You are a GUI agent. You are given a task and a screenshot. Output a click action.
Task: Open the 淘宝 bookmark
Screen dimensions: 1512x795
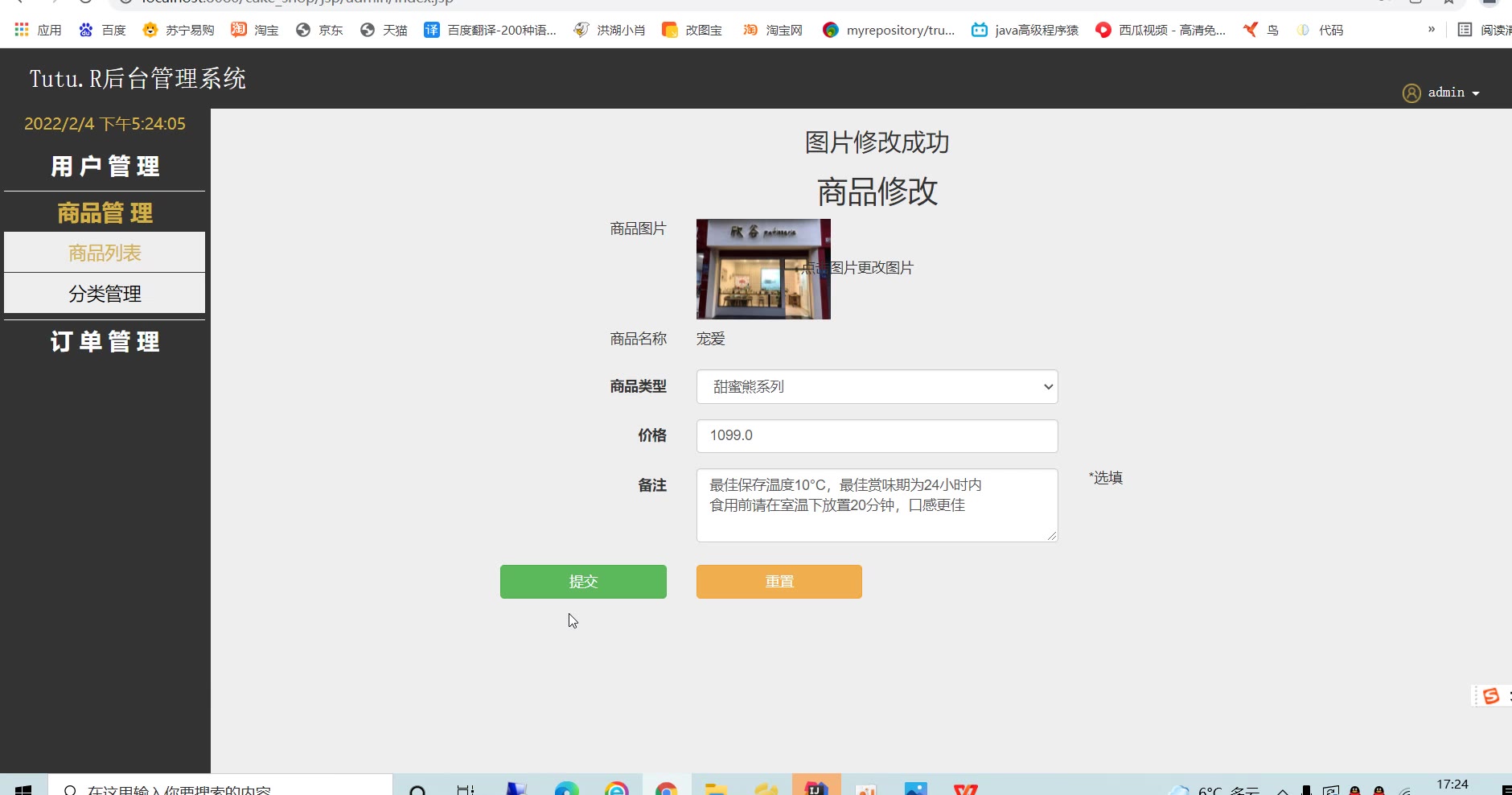pyautogui.click(x=254, y=30)
